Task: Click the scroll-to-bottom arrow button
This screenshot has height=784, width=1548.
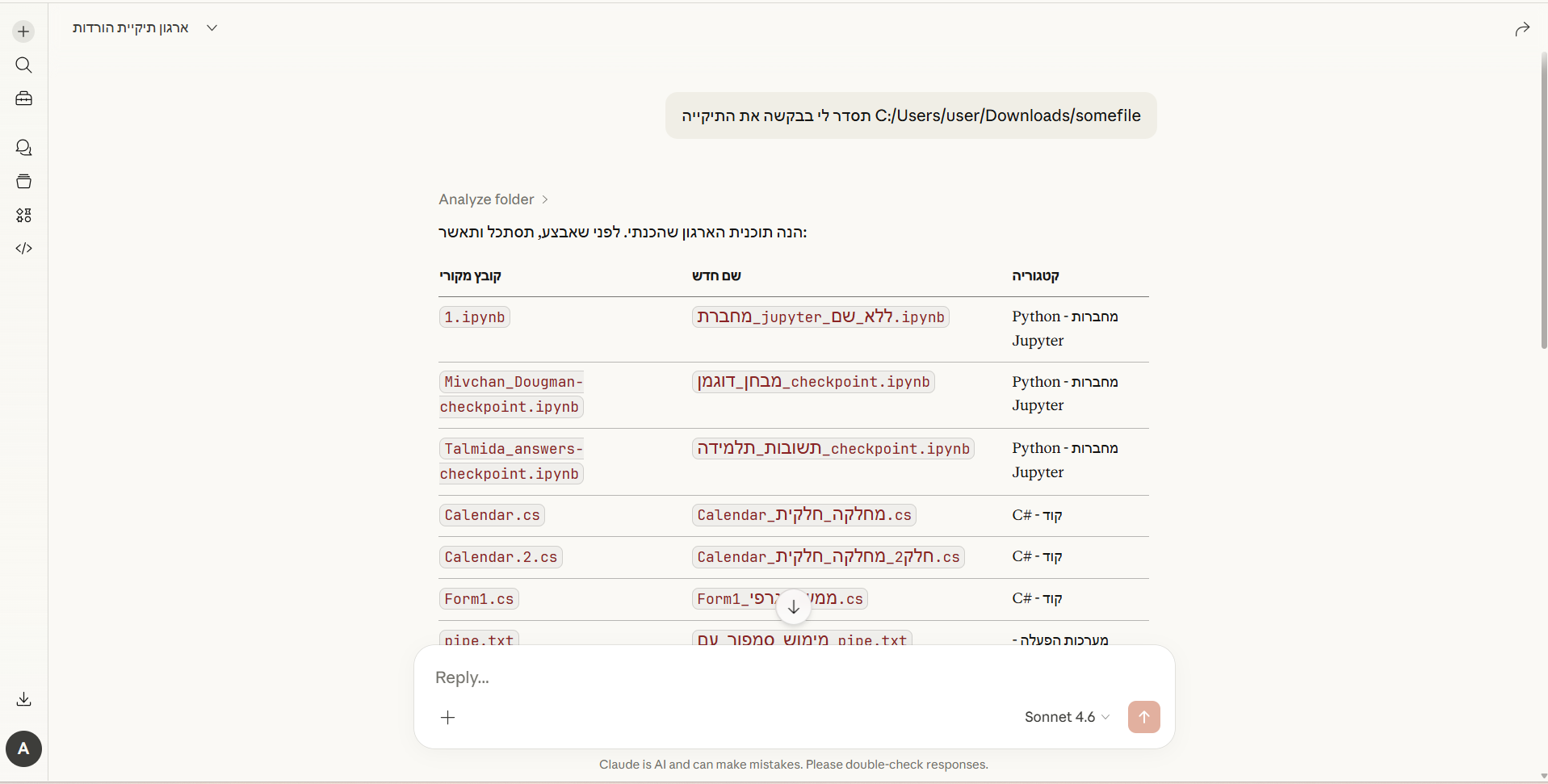Action: pos(793,607)
